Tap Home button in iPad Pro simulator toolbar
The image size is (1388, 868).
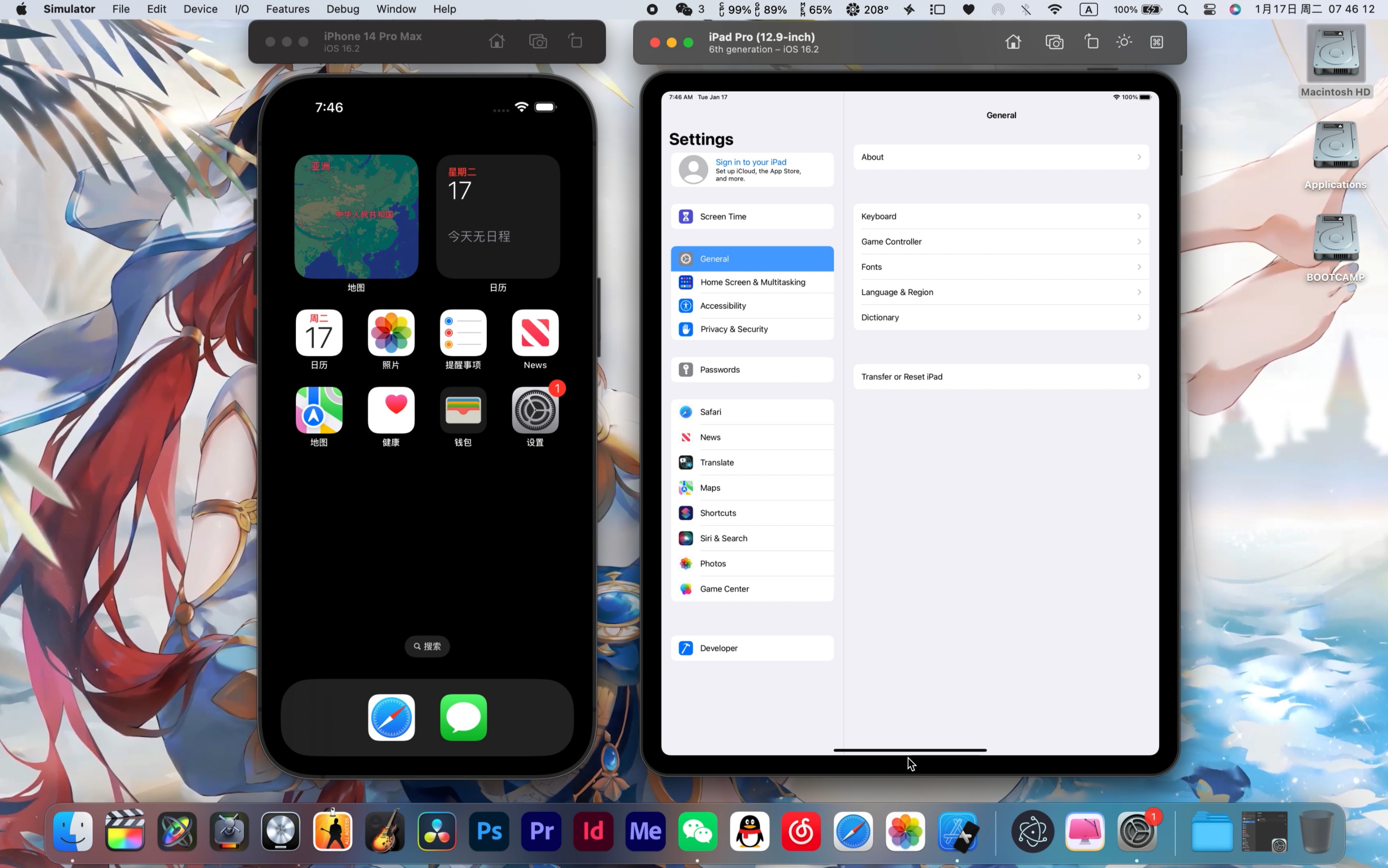pyautogui.click(x=1013, y=42)
